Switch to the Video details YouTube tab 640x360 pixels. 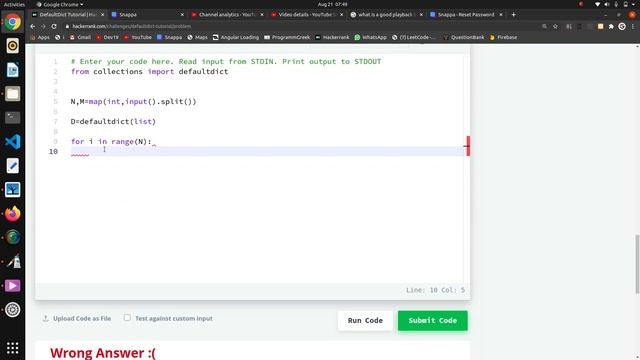307,14
